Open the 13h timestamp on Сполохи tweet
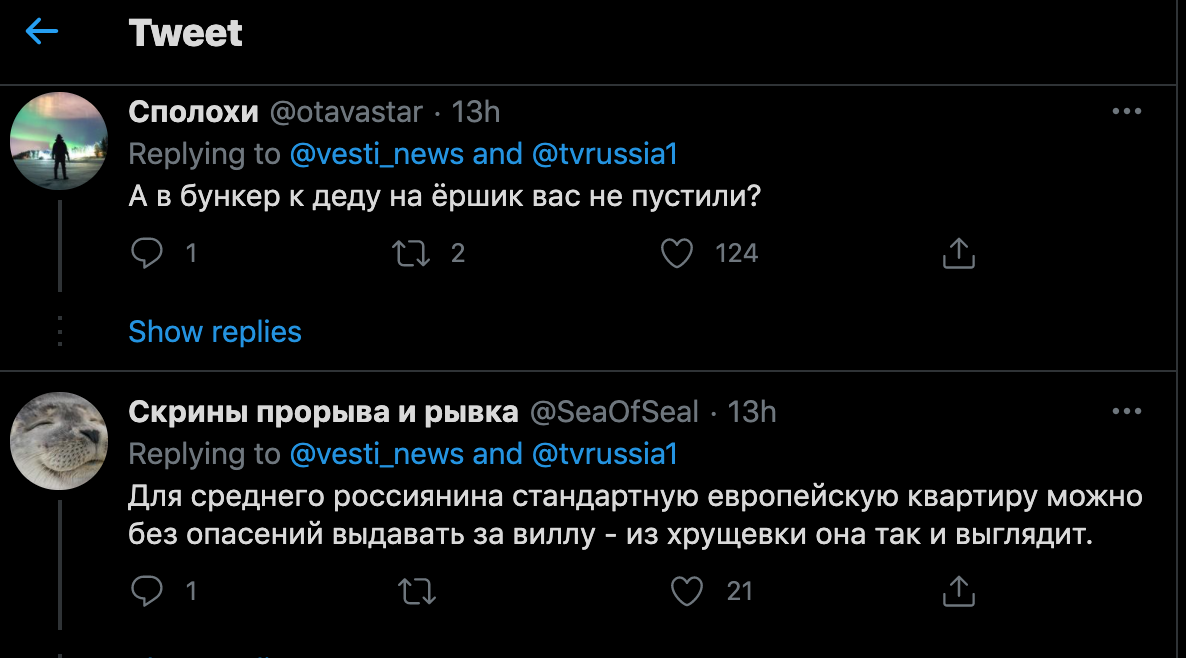The image size is (1186, 658). (475, 112)
